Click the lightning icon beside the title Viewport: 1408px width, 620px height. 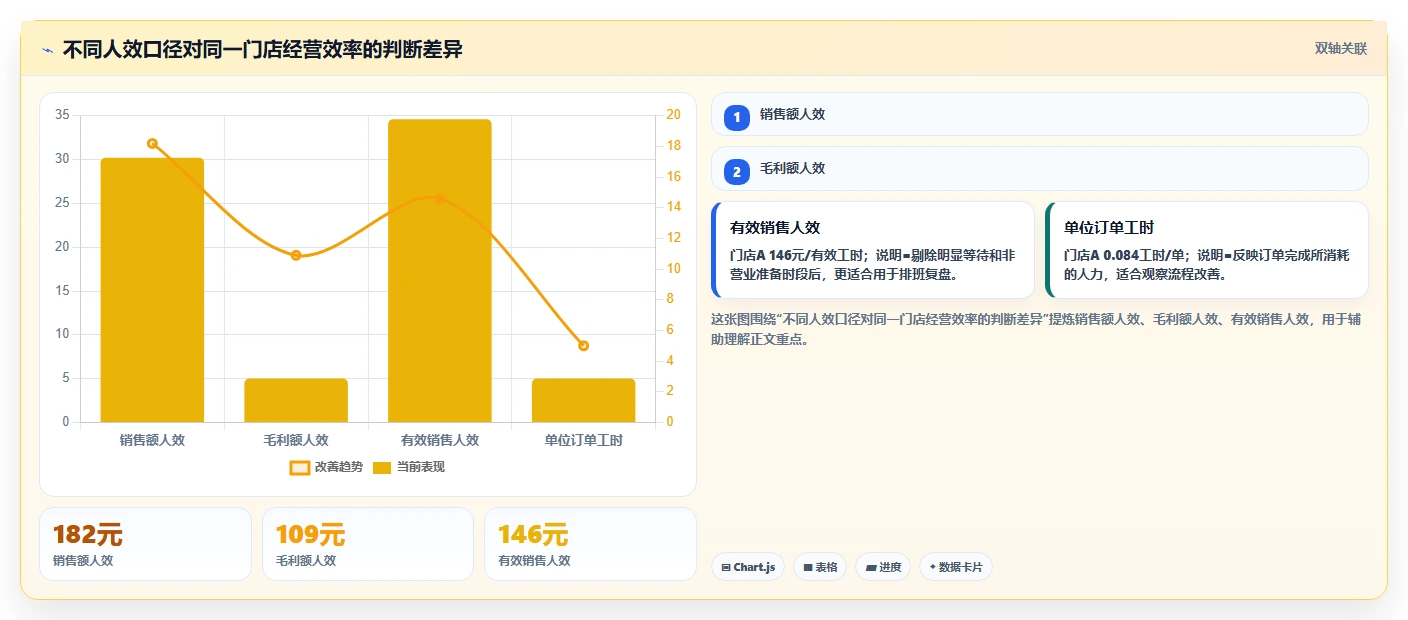click(x=47, y=50)
